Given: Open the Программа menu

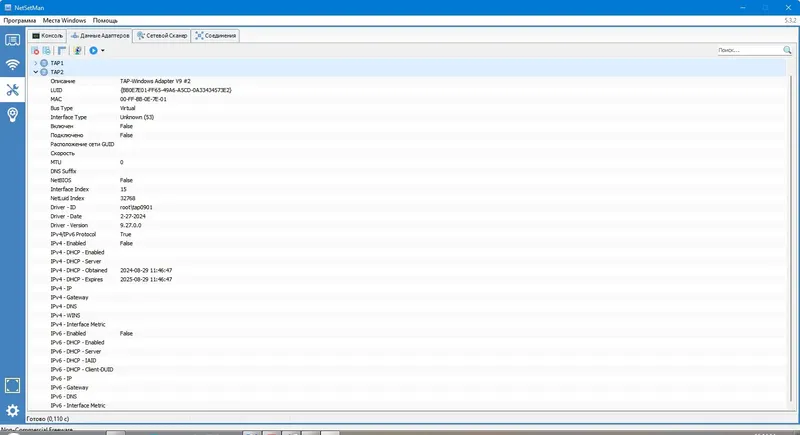Looking at the screenshot, I should (19, 21).
